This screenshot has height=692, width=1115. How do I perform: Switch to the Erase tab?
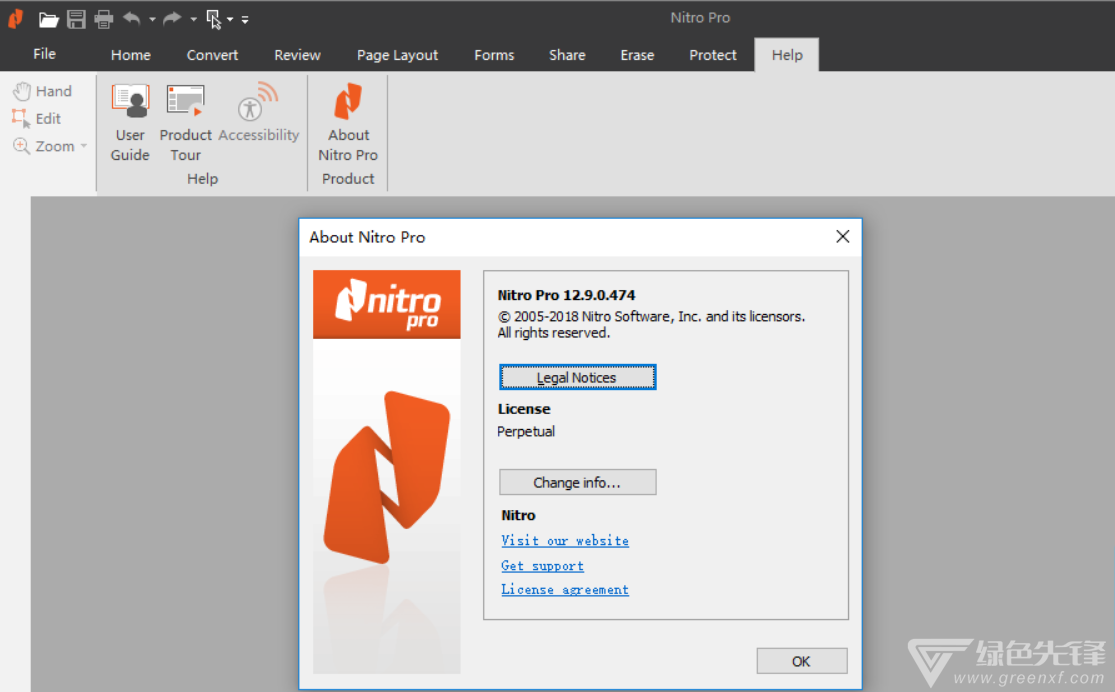click(x=637, y=55)
